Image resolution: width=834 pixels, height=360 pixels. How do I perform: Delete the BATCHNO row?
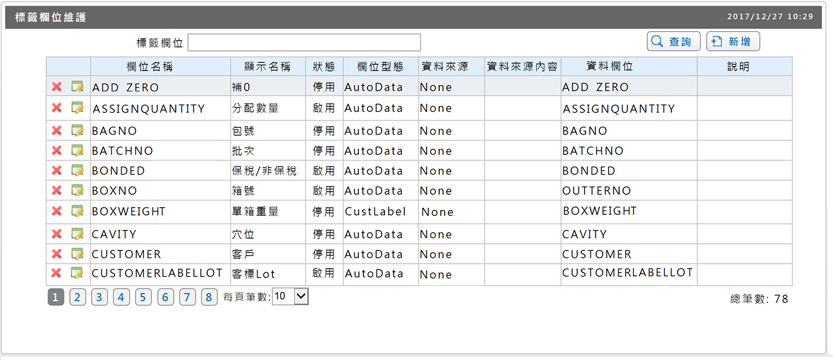pos(56,150)
